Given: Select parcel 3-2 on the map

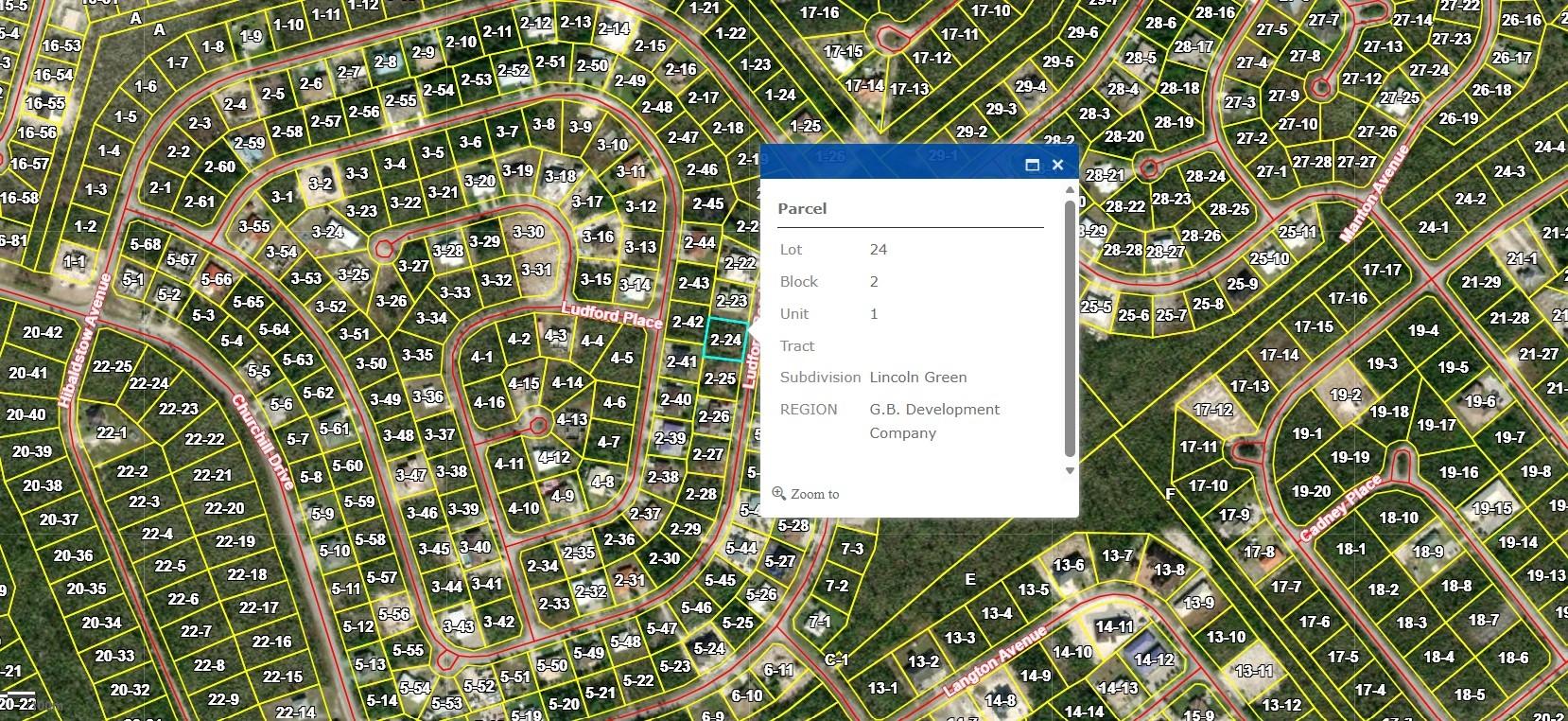Looking at the screenshot, I should tap(321, 185).
